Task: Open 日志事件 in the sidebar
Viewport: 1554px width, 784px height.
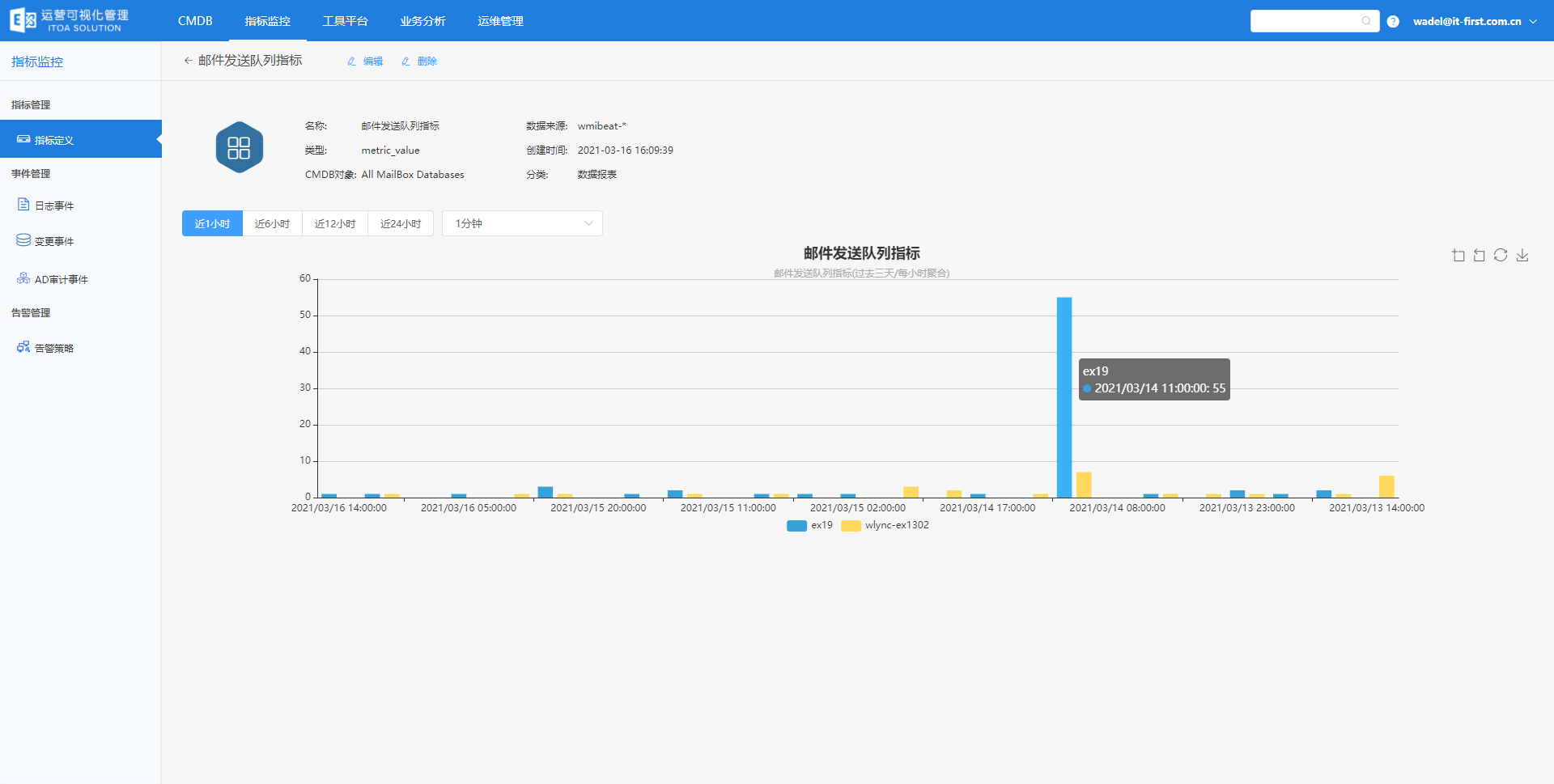Action: (53, 206)
